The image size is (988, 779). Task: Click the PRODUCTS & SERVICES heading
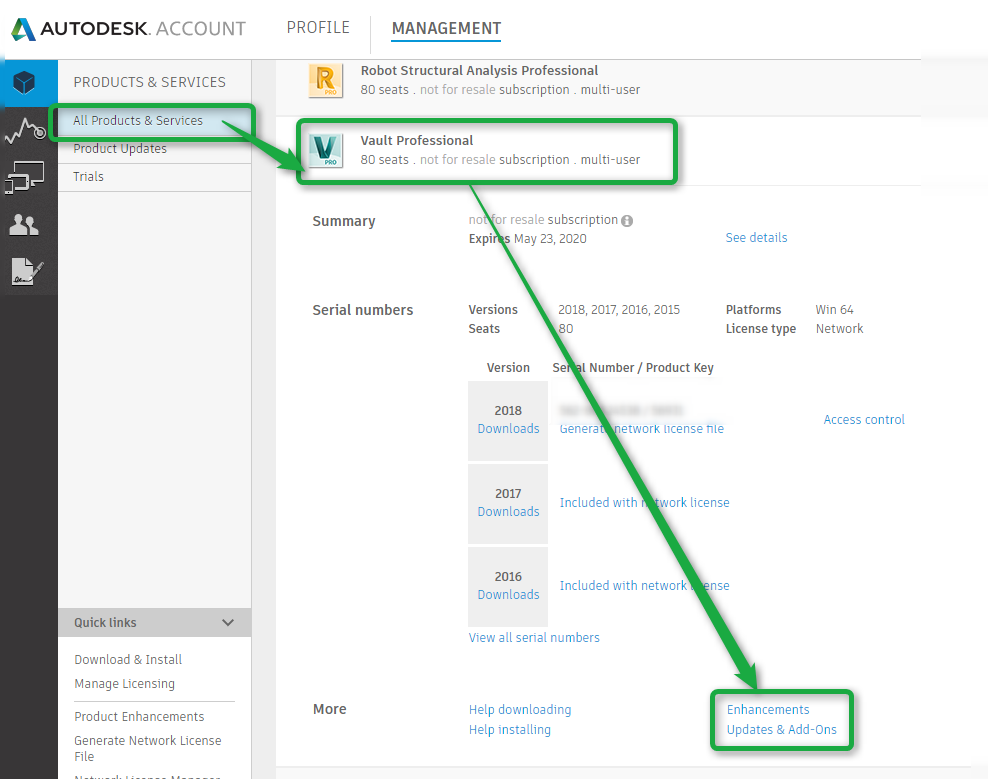(149, 82)
